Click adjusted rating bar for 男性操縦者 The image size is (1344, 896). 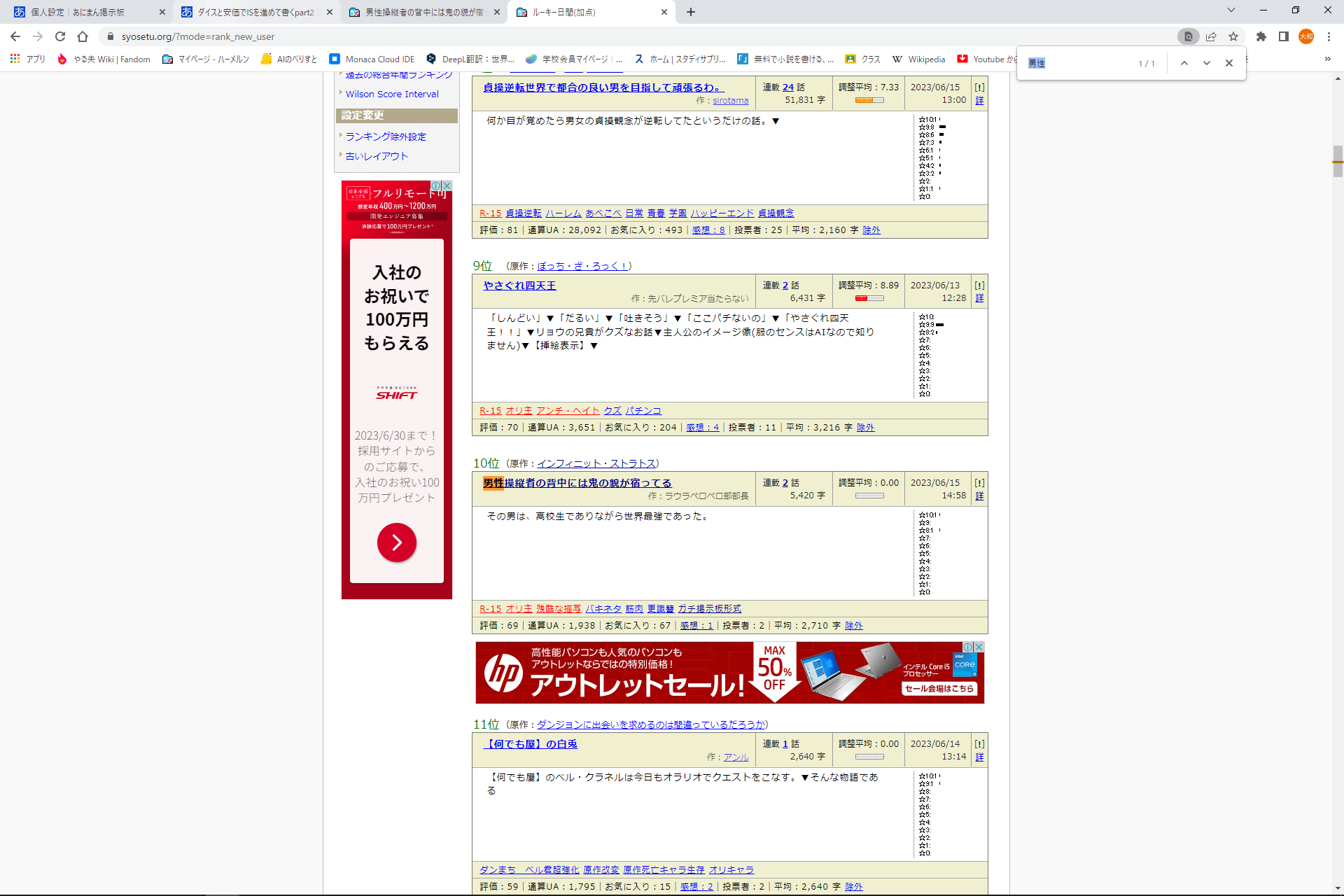(x=869, y=496)
